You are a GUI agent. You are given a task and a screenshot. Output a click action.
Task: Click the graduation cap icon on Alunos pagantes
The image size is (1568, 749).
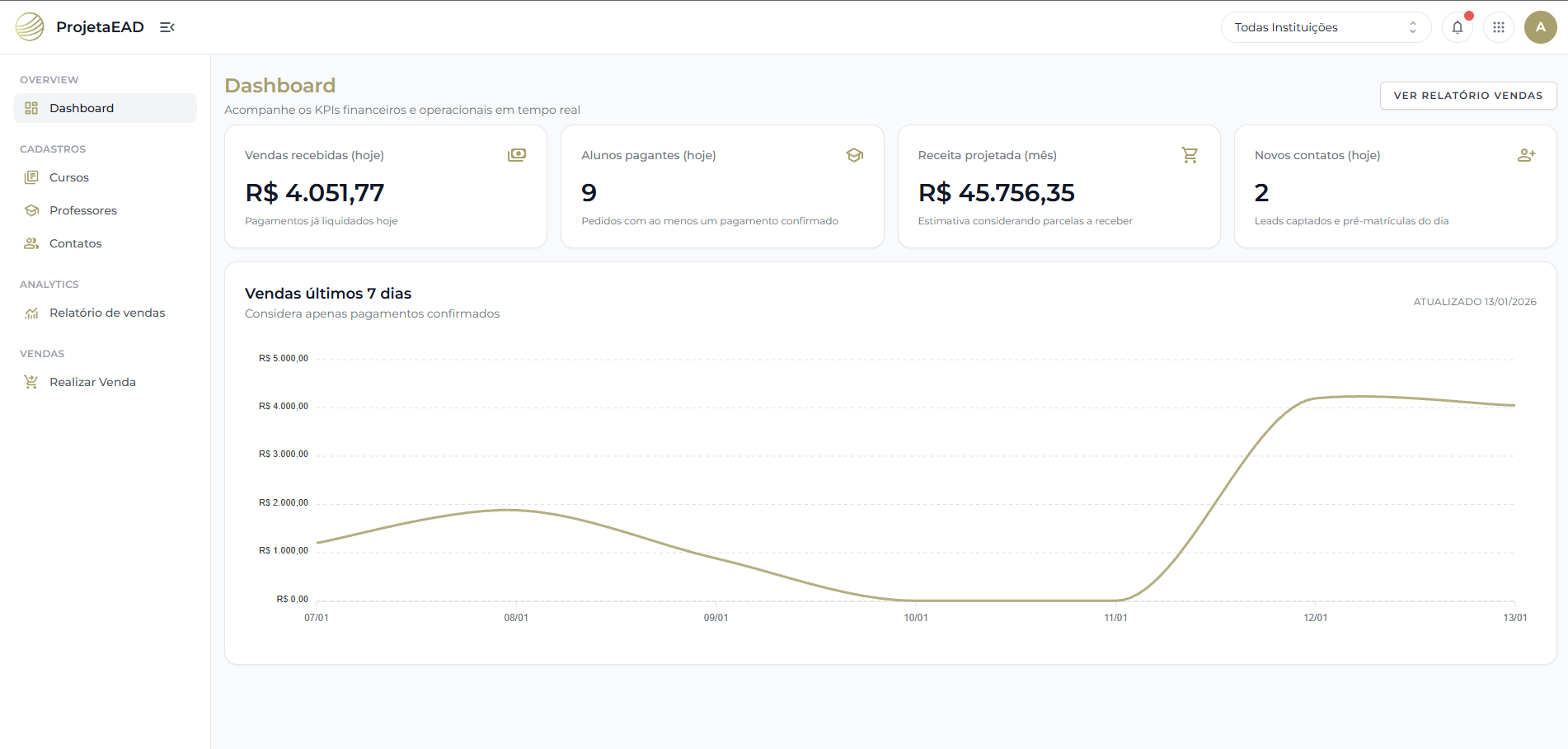pyautogui.click(x=854, y=155)
